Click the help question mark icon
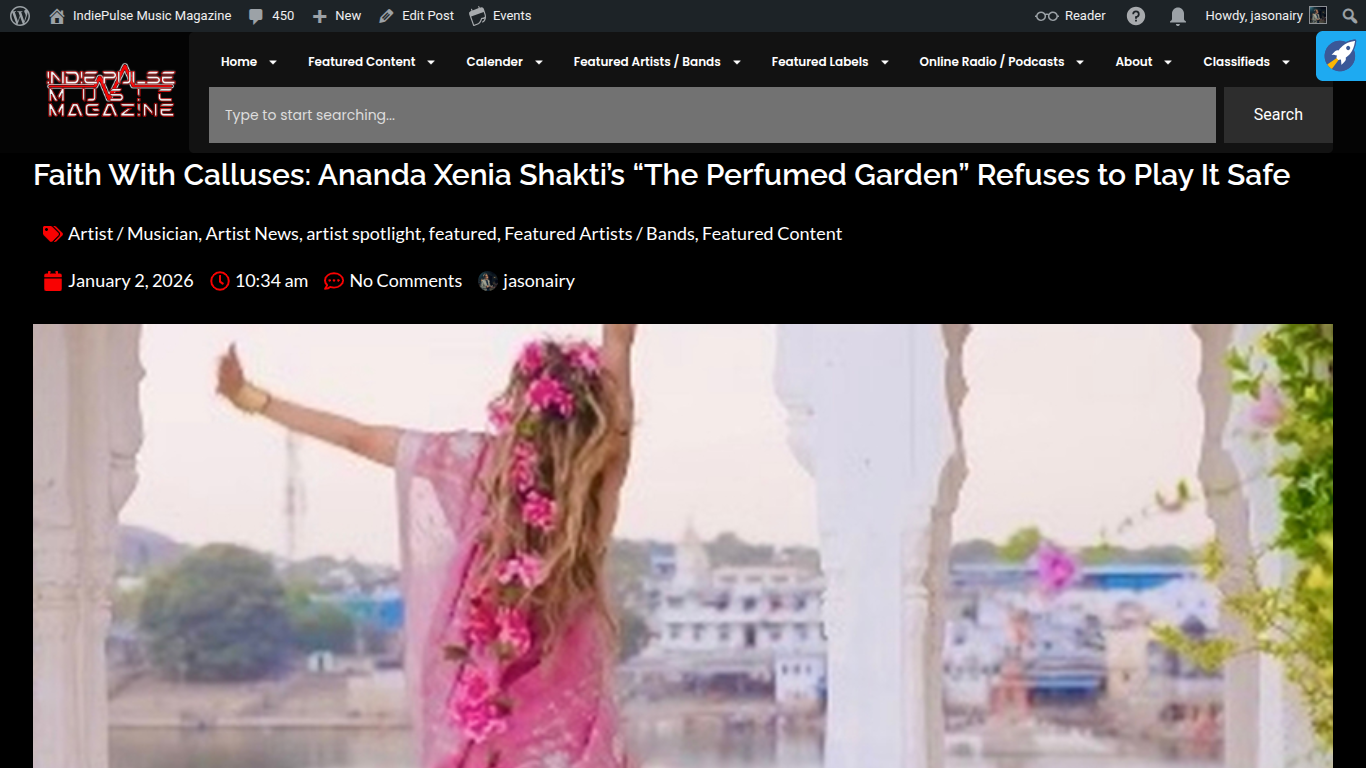This screenshot has height=768, width=1366. 1136,16
